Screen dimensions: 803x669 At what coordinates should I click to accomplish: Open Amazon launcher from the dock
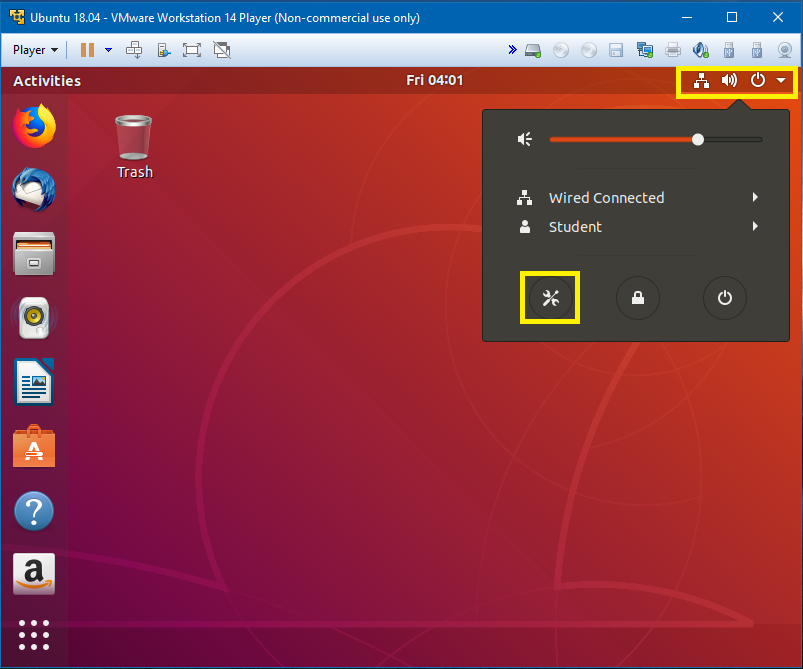click(x=34, y=574)
